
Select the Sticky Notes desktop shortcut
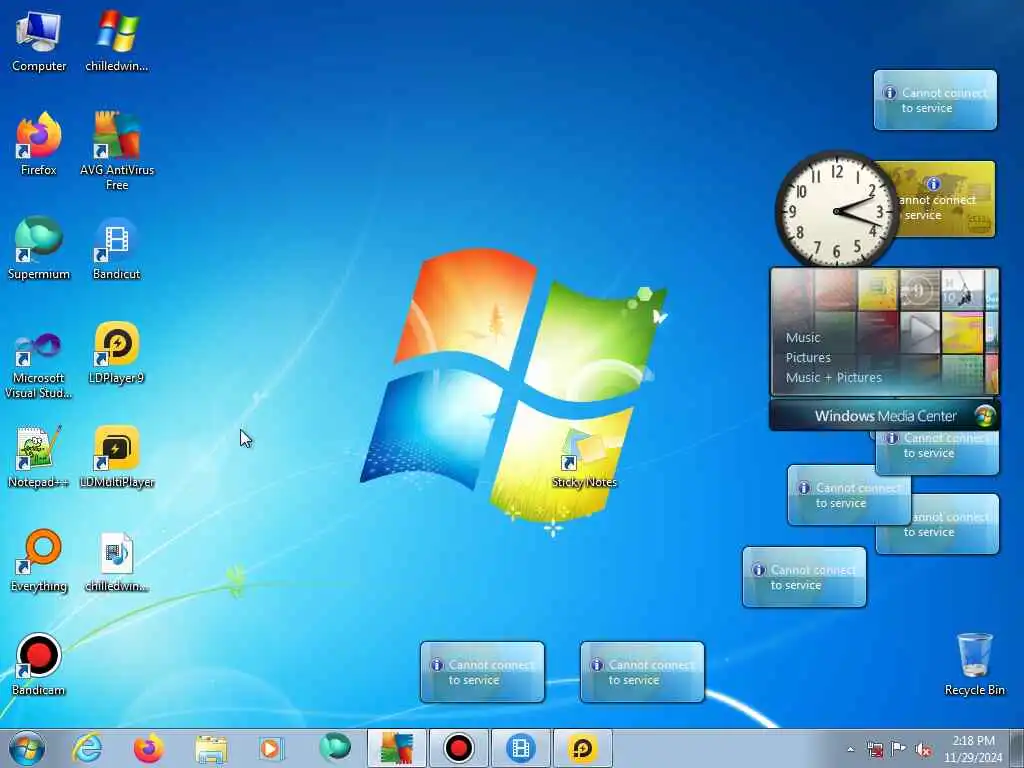tap(584, 458)
